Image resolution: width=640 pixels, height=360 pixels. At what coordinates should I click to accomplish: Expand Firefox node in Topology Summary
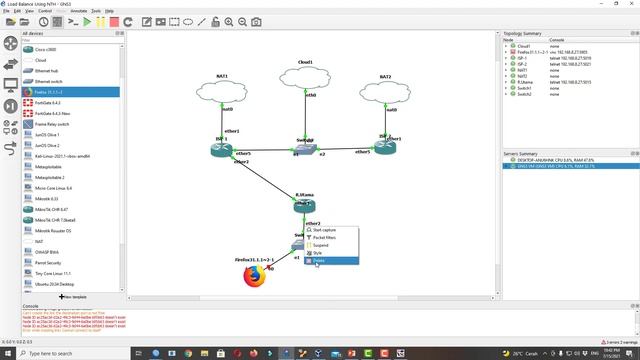506,52
